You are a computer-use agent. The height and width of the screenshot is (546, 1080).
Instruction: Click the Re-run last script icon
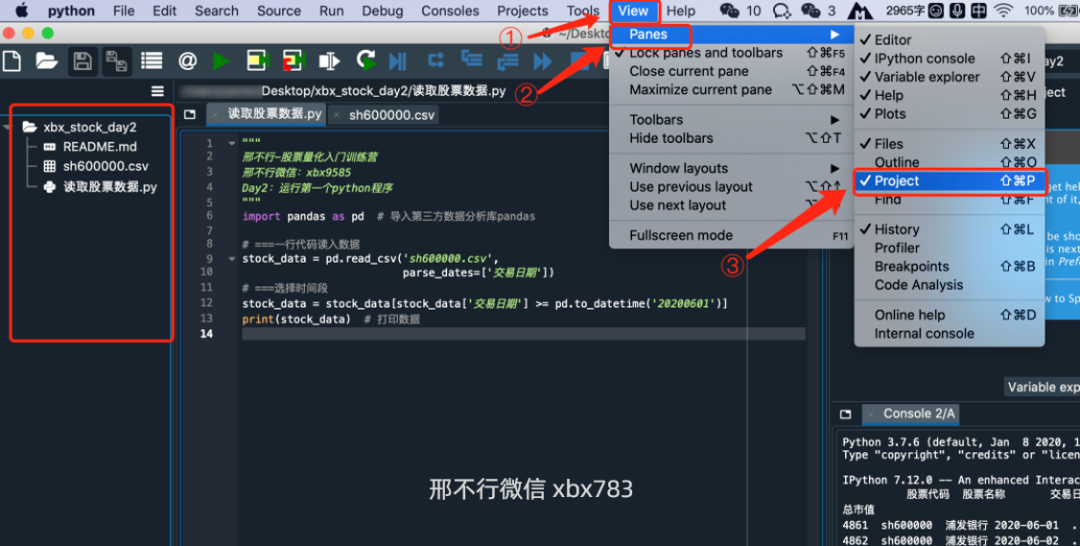point(366,61)
